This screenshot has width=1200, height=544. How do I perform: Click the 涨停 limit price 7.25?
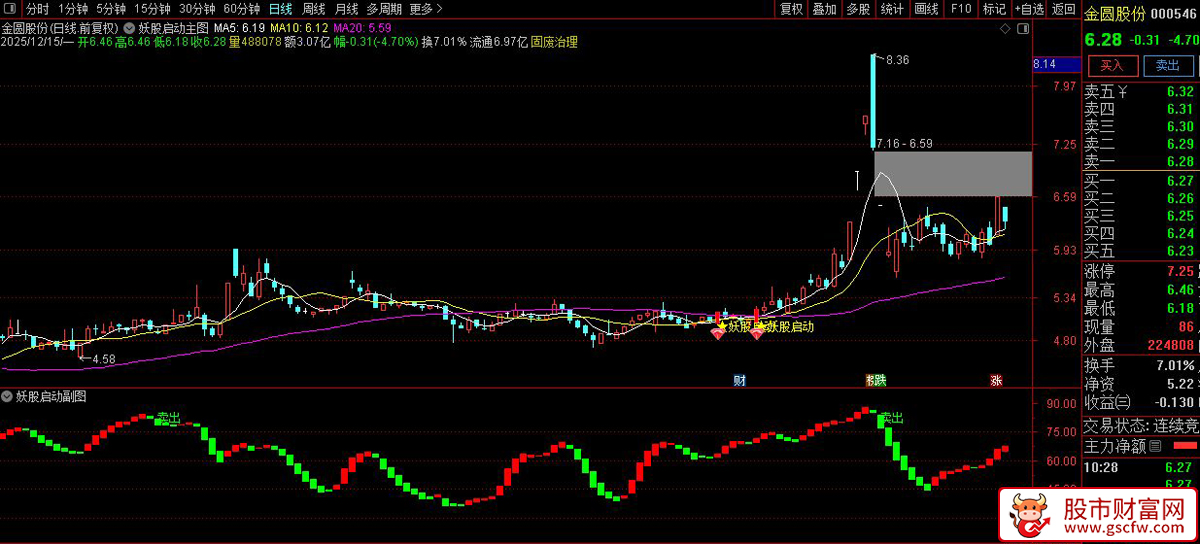pyautogui.click(x=1180, y=271)
